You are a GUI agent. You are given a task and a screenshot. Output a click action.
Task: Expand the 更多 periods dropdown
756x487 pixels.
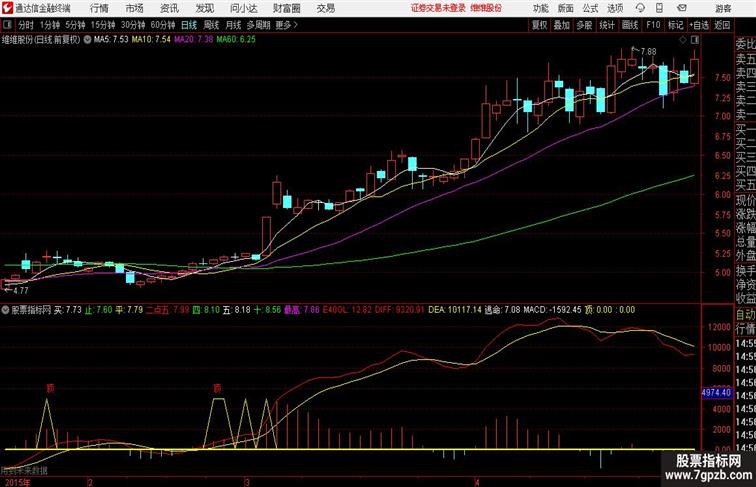point(287,25)
